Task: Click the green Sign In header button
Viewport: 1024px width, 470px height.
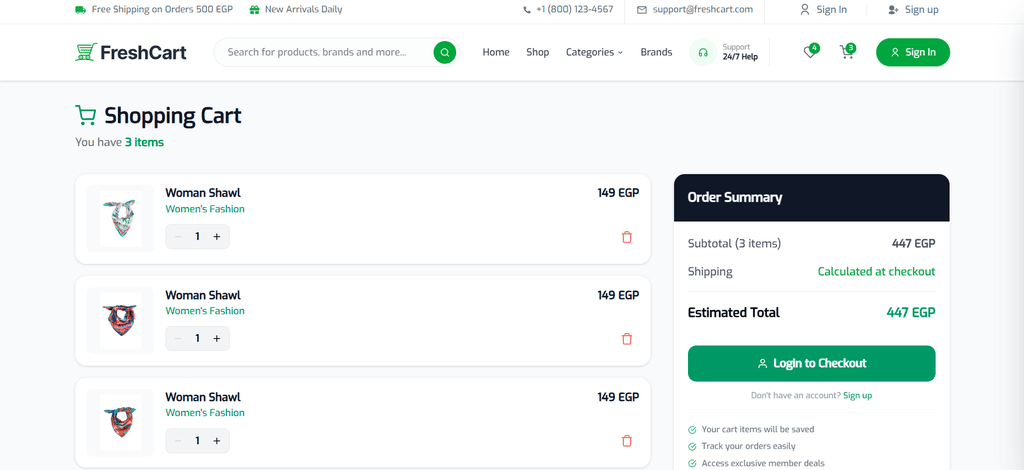Action: (913, 52)
